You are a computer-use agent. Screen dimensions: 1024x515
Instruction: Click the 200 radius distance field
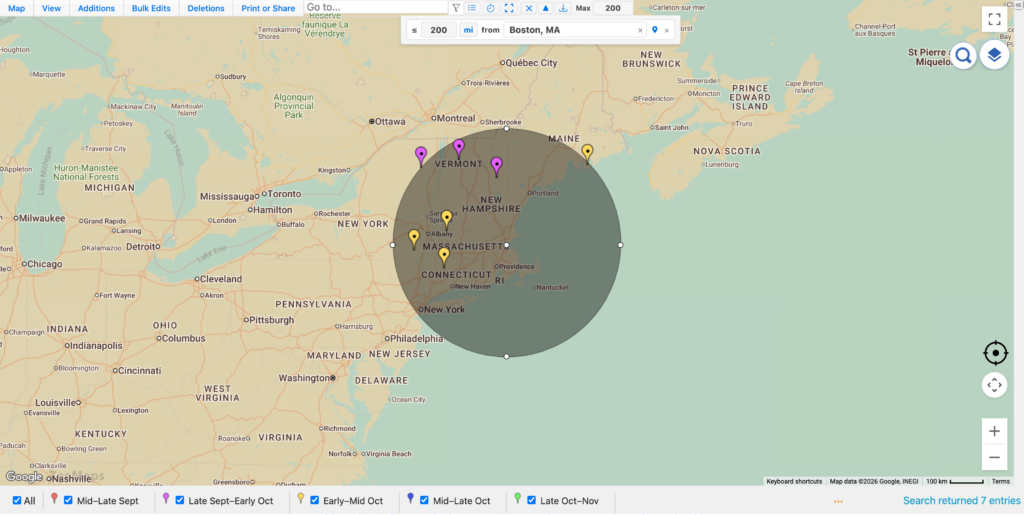(439, 30)
